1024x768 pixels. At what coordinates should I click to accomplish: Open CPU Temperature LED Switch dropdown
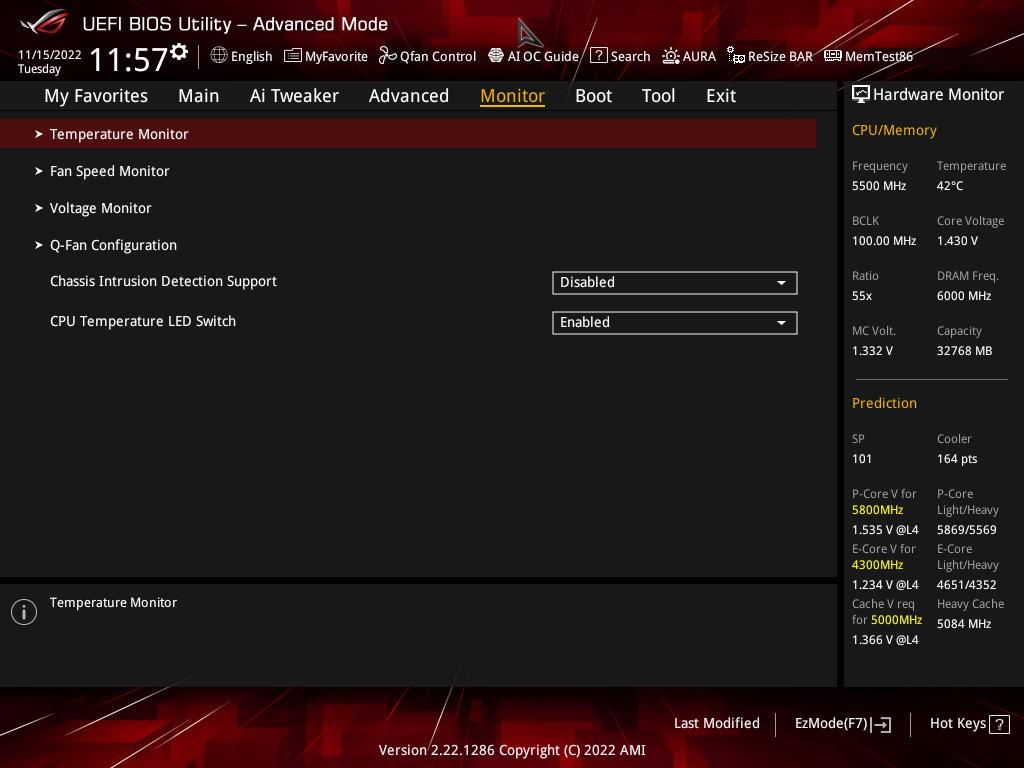coord(675,323)
